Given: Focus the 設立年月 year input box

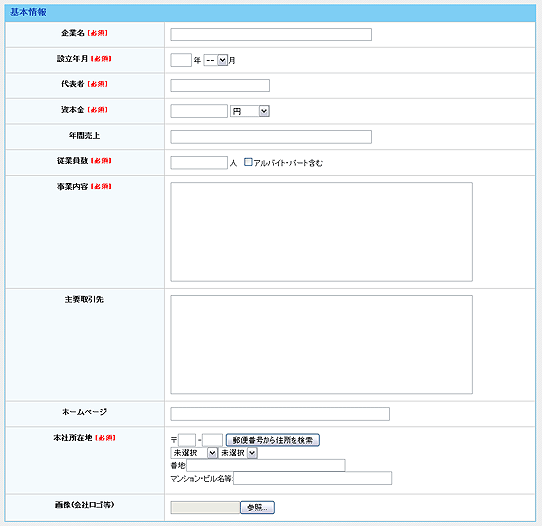Looking at the screenshot, I should [181, 60].
